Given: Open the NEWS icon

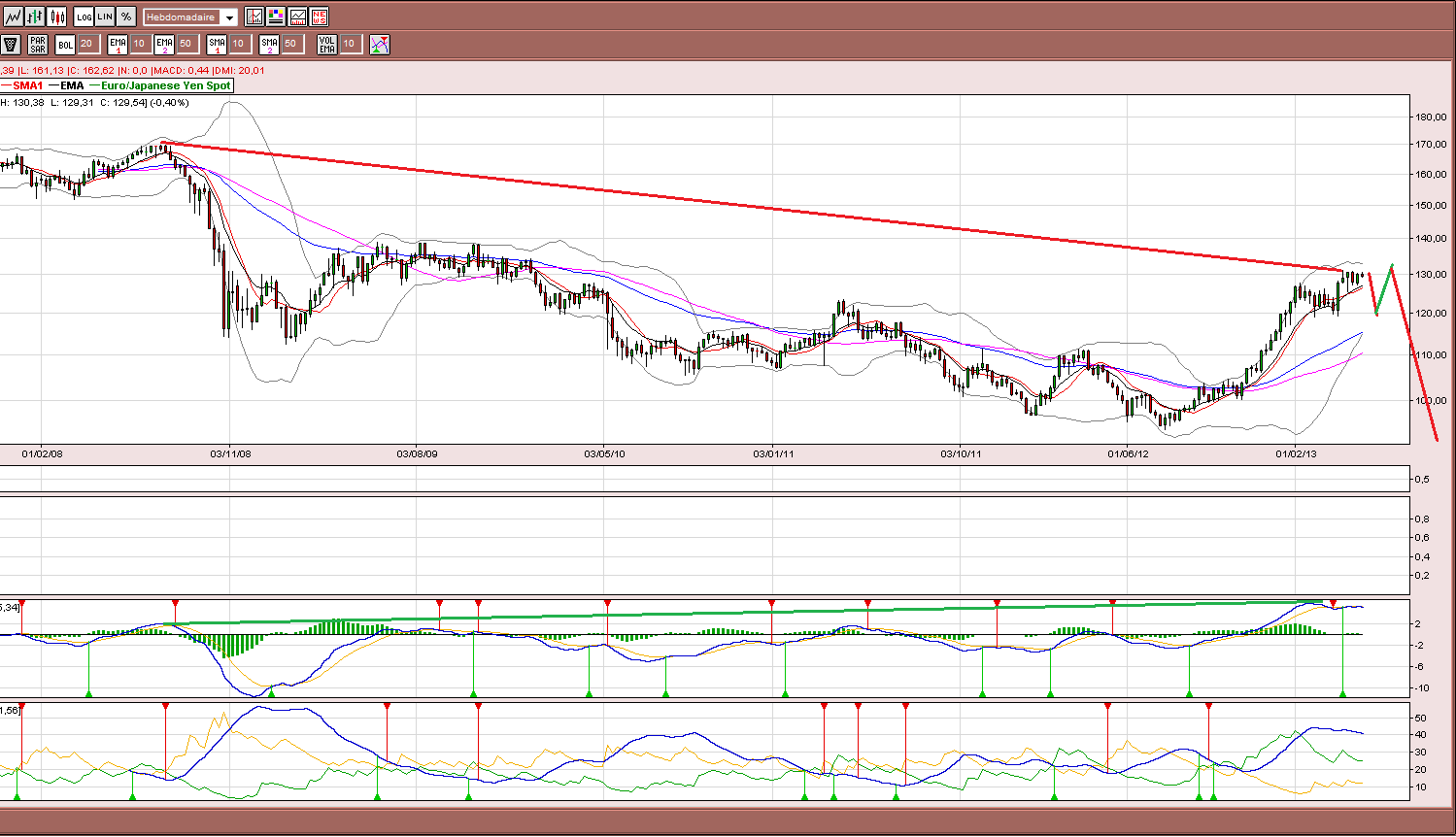Looking at the screenshot, I should (x=319, y=17).
